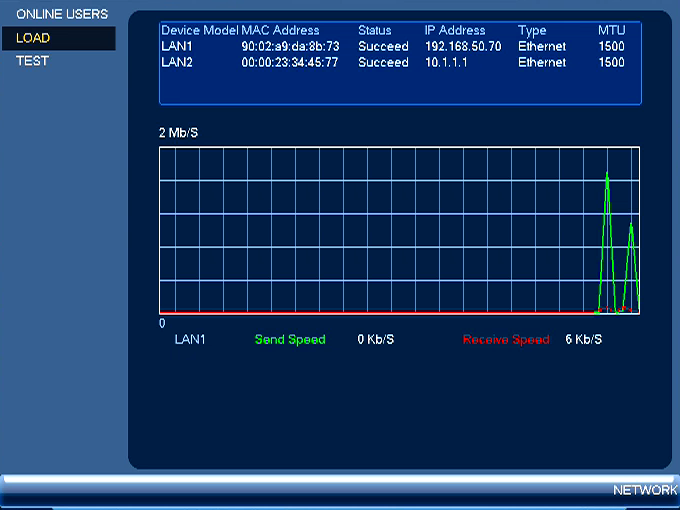Image resolution: width=680 pixels, height=510 pixels.
Task: Click the NETWORK label in bottom bar
Action: 645,490
